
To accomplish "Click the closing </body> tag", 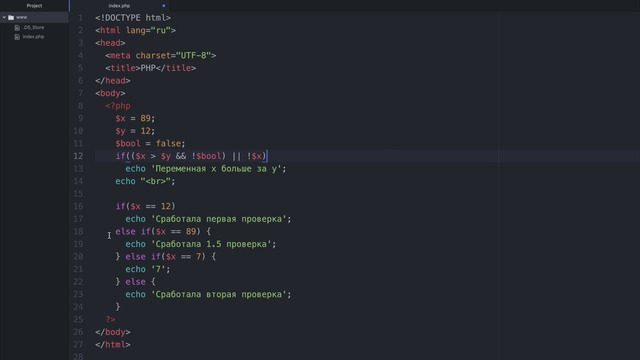I will [x=113, y=332].
